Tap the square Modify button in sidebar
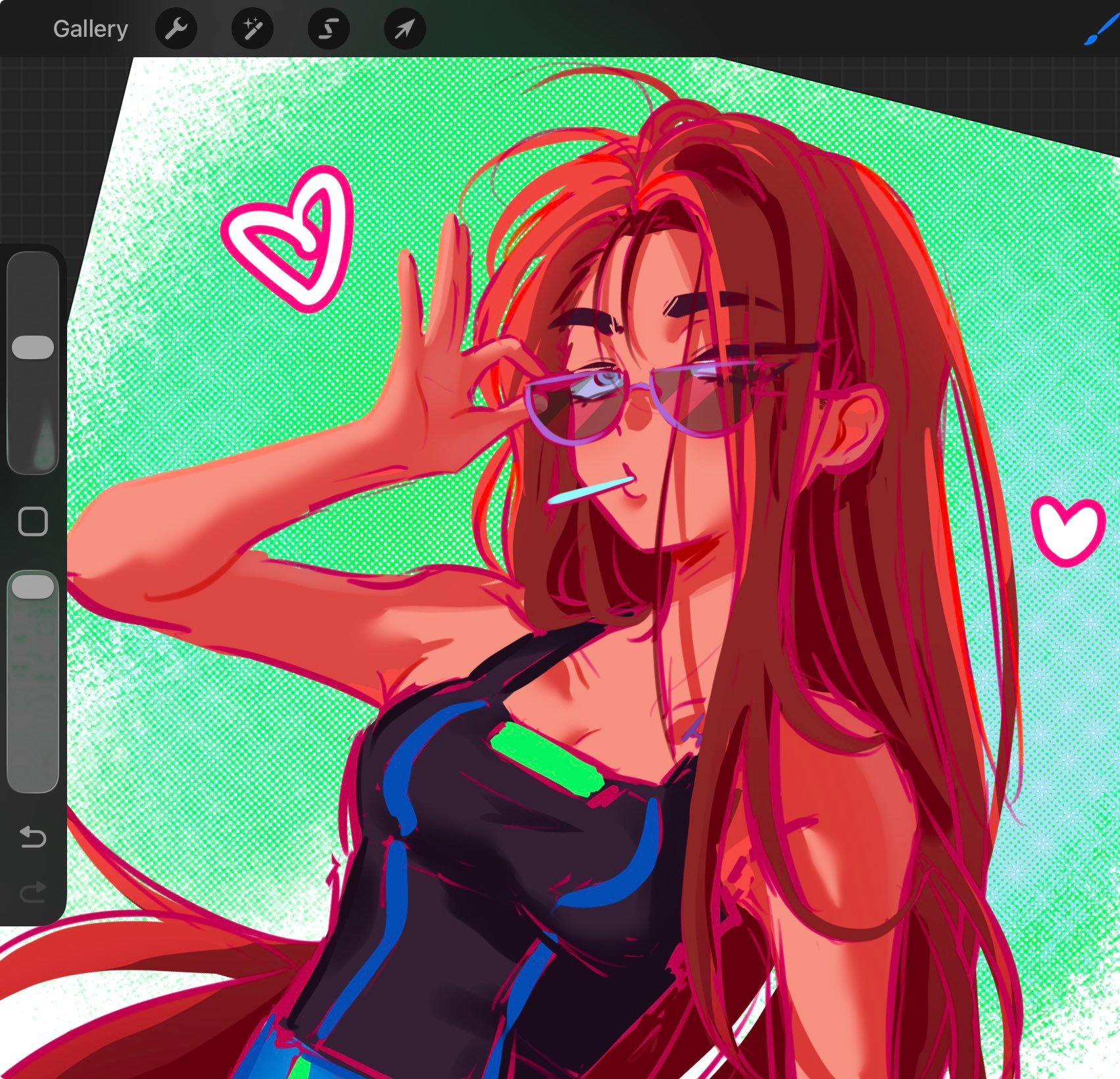 tap(33, 522)
